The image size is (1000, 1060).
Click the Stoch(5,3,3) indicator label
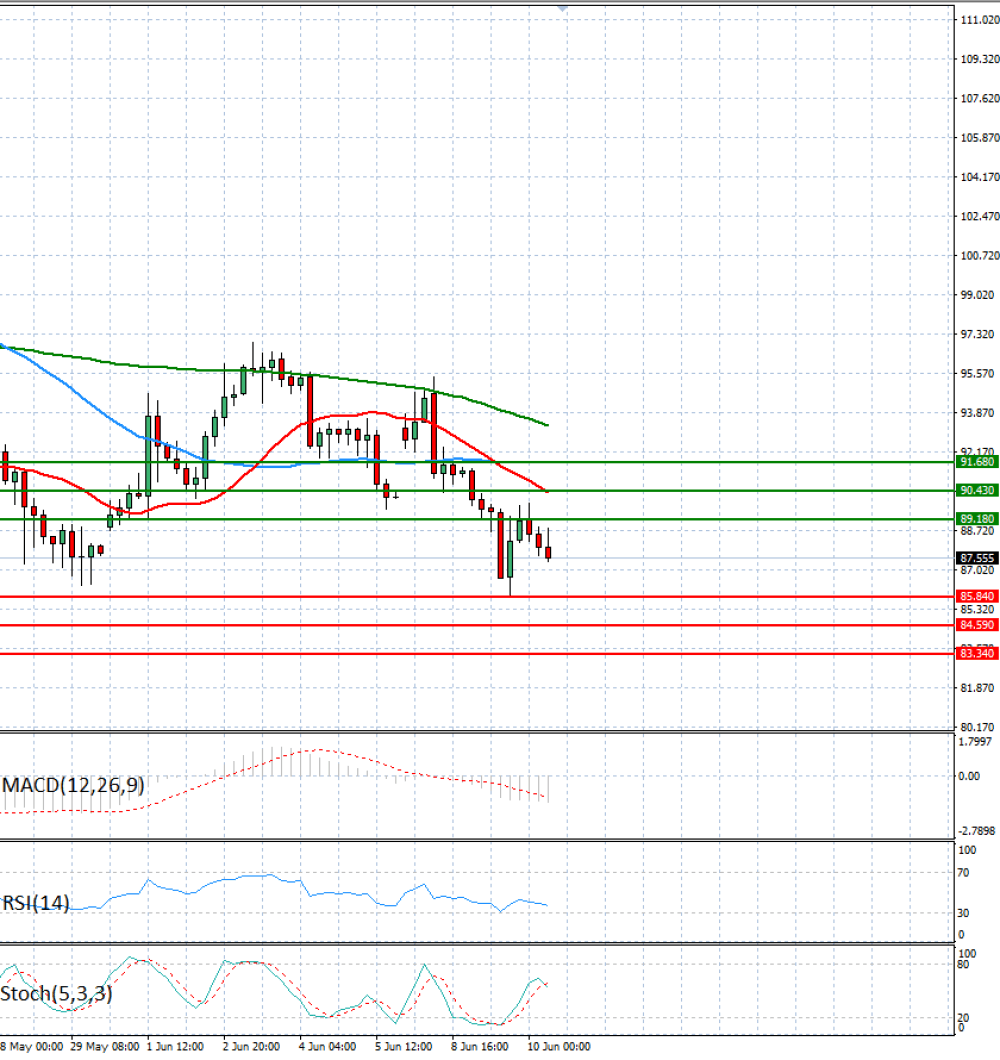pyautogui.click(x=56, y=993)
